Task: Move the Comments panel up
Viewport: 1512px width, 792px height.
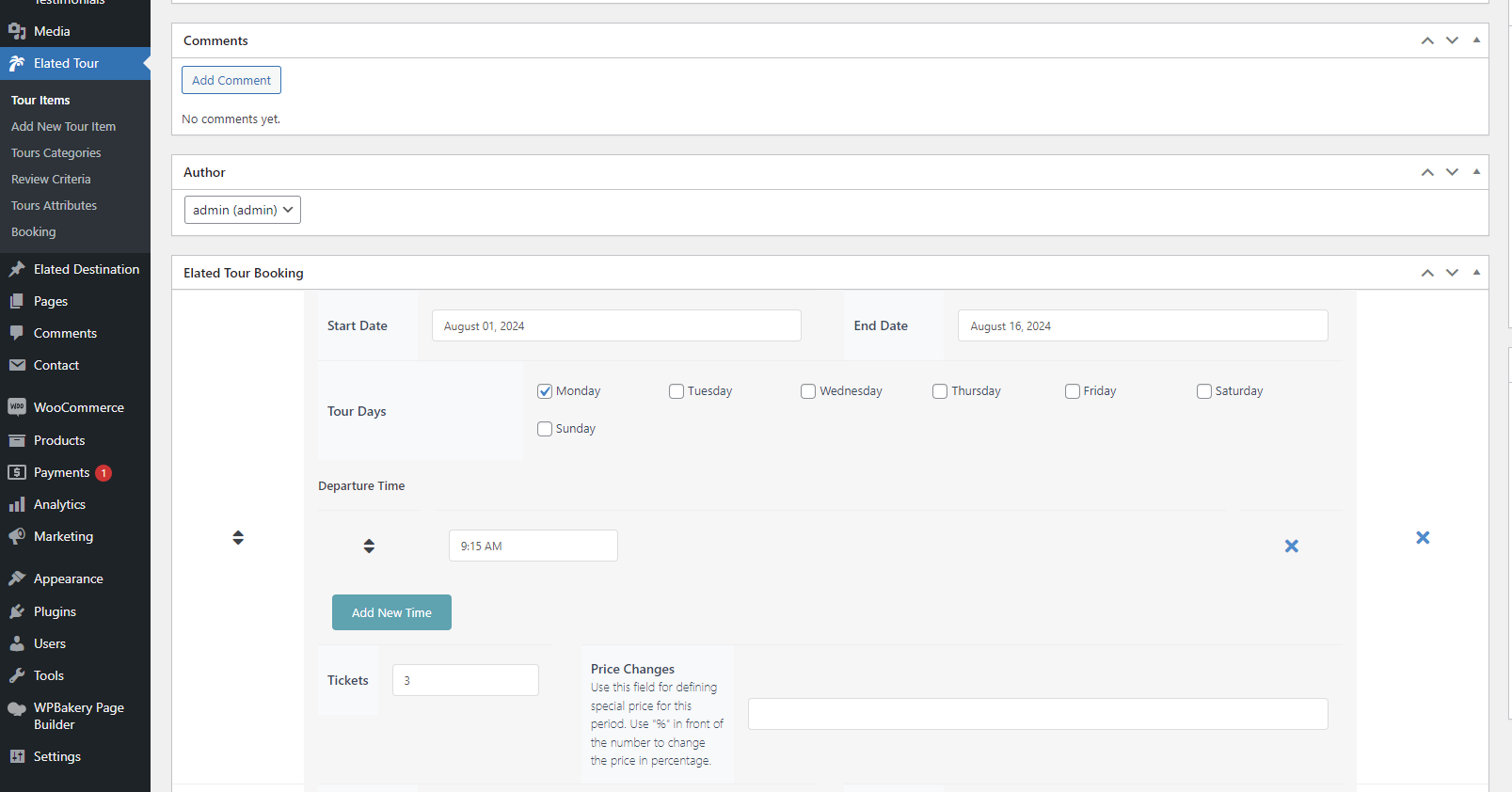Action: tap(1427, 40)
